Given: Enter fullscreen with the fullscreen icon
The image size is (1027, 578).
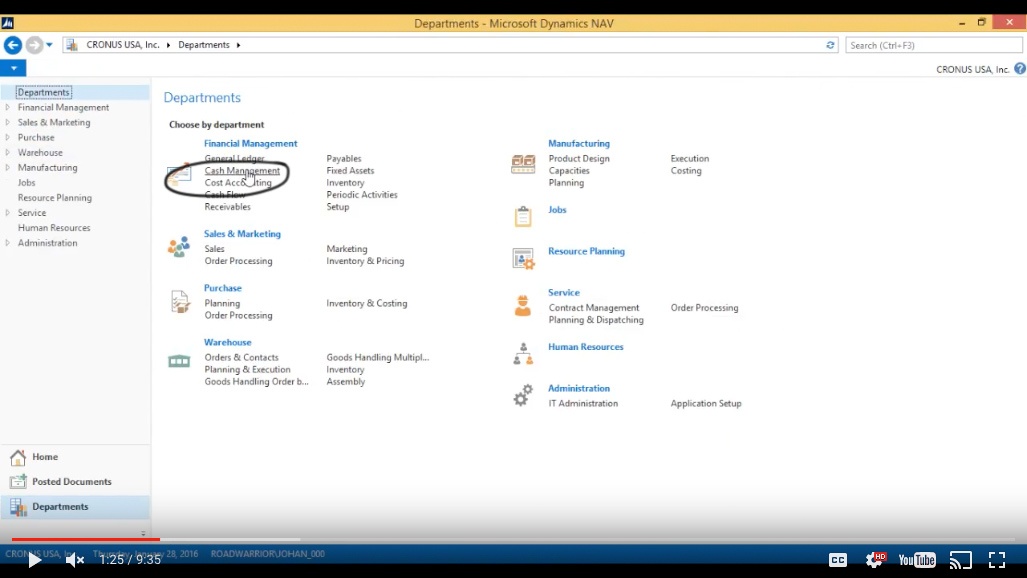Looking at the screenshot, I should click(997, 560).
